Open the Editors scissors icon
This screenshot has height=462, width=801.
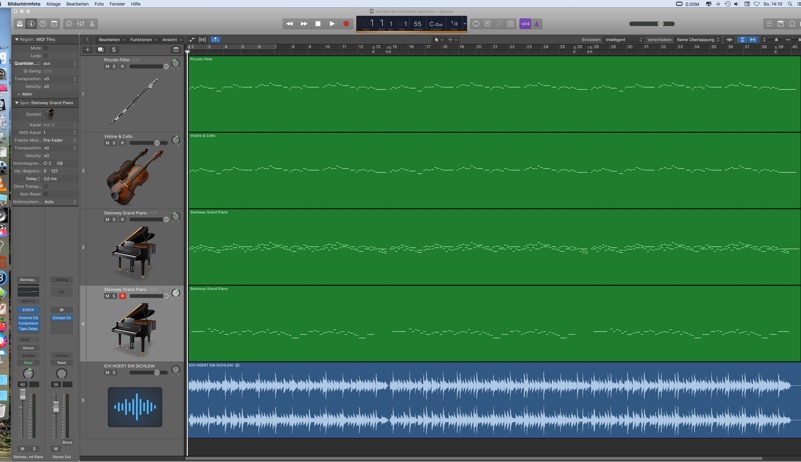pyautogui.click(x=92, y=24)
